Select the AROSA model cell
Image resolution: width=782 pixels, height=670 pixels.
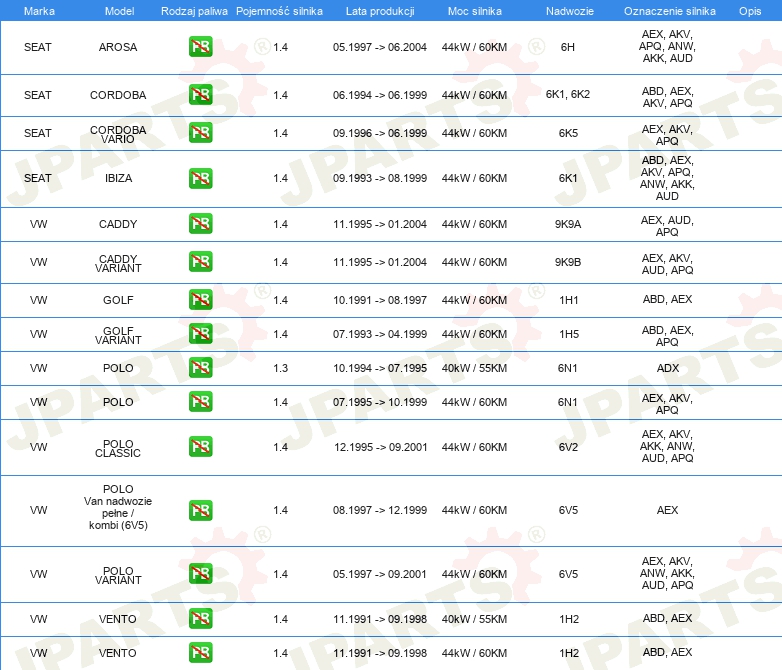point(118,47)
